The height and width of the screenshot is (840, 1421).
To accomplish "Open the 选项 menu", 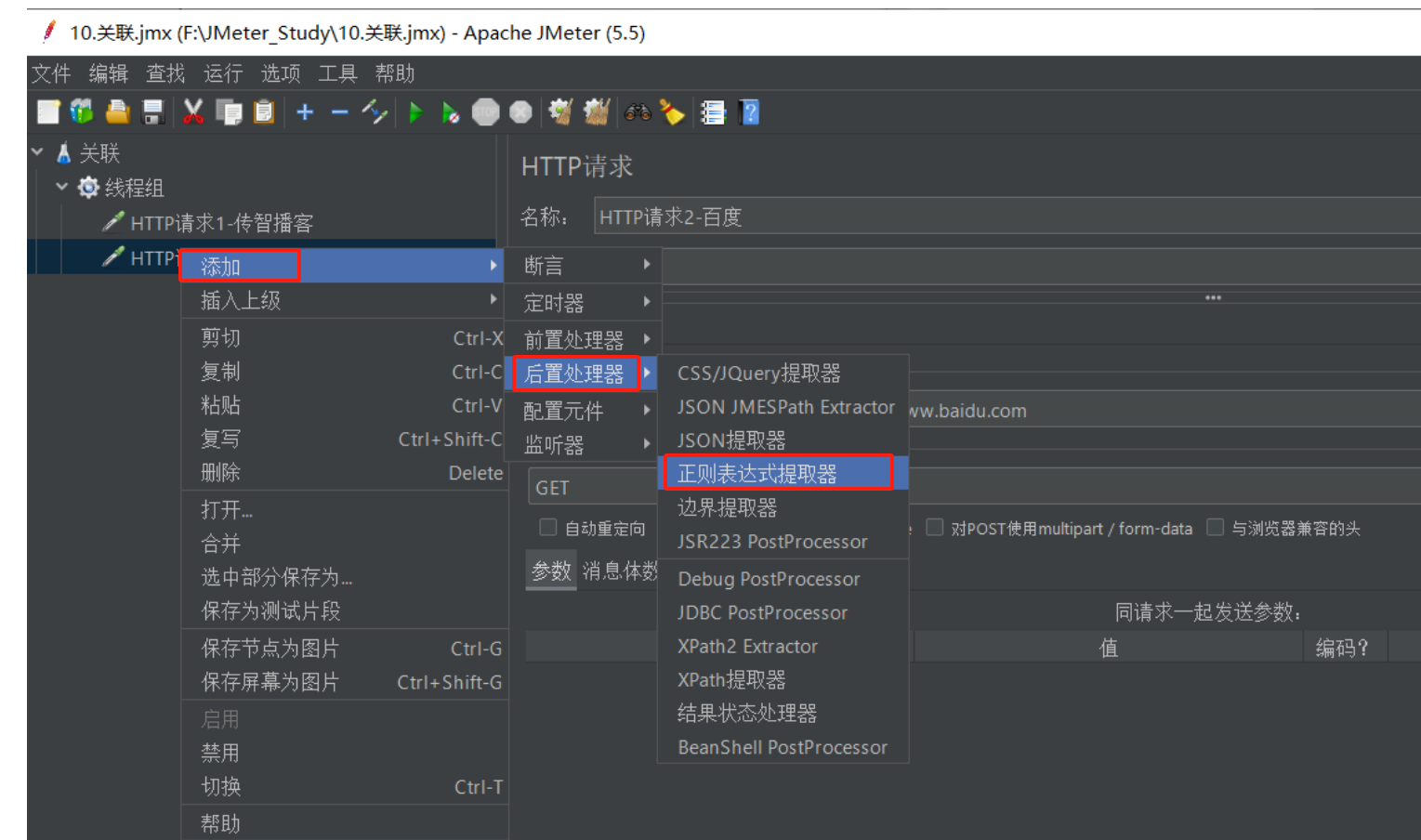I will tap(281, 73).
